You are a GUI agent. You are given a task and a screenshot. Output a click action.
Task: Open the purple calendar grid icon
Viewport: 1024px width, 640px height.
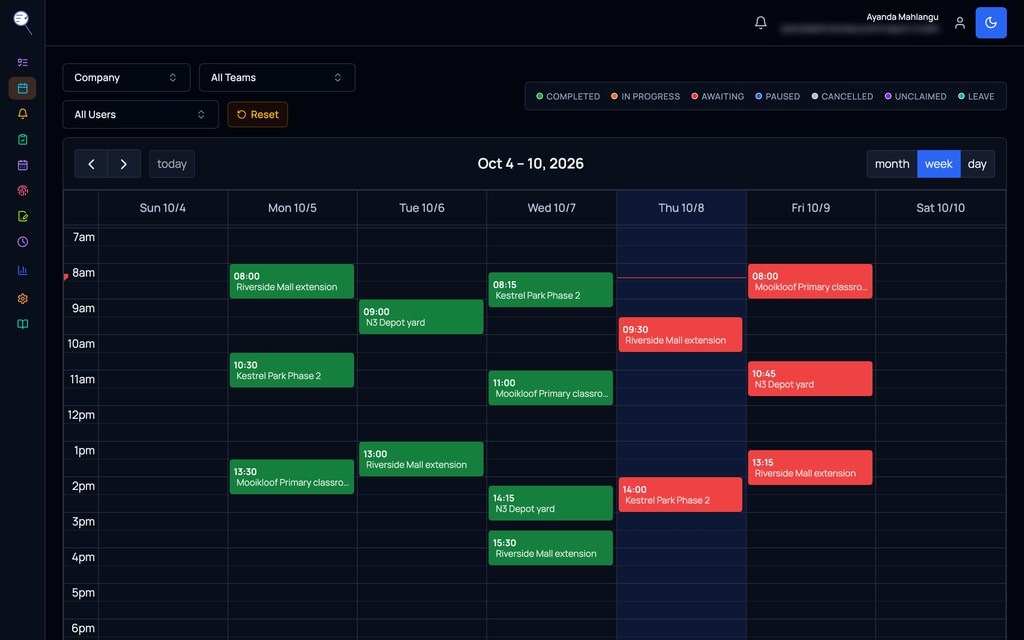[23, 165]
